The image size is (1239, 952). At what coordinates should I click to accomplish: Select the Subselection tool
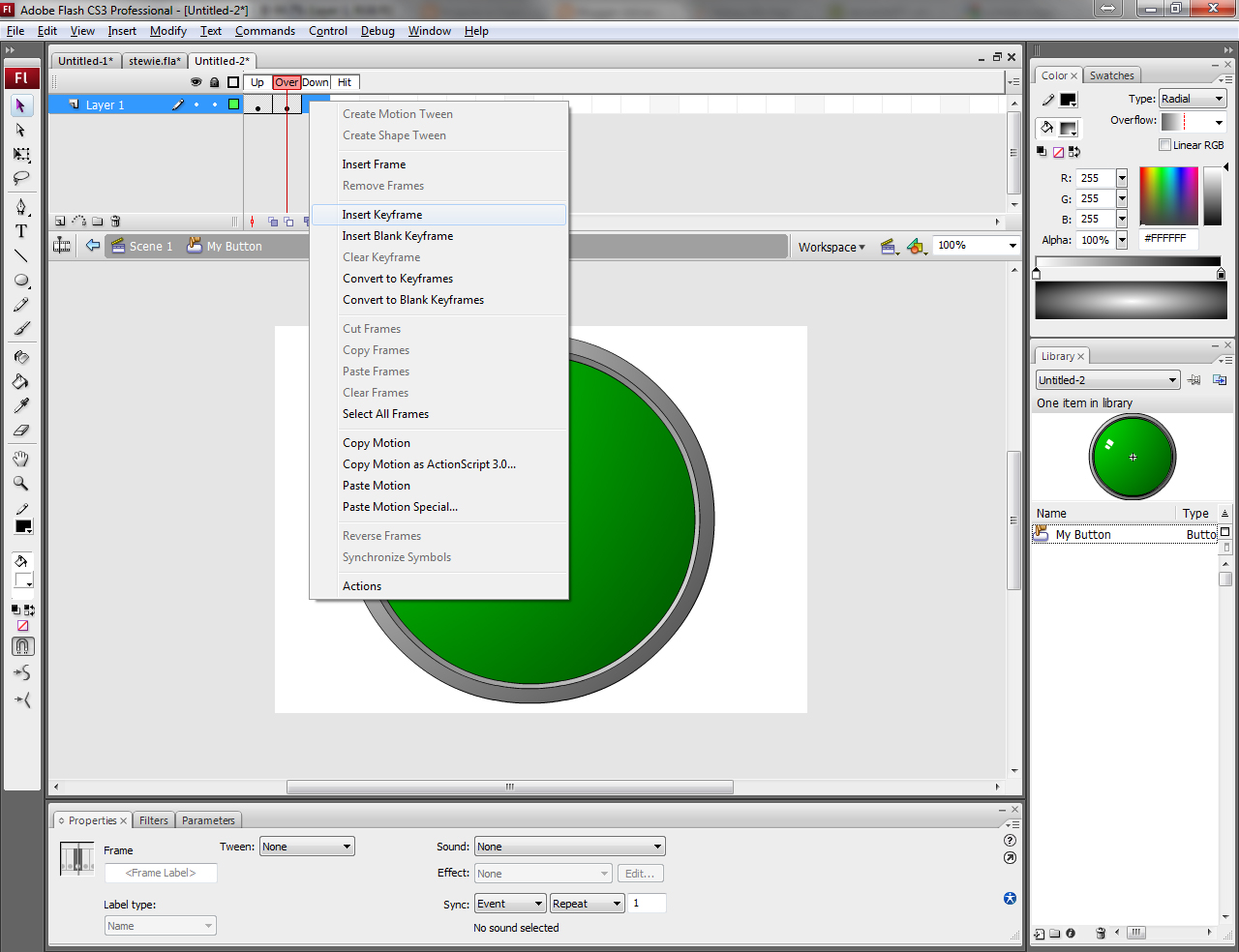coord(20,130)
